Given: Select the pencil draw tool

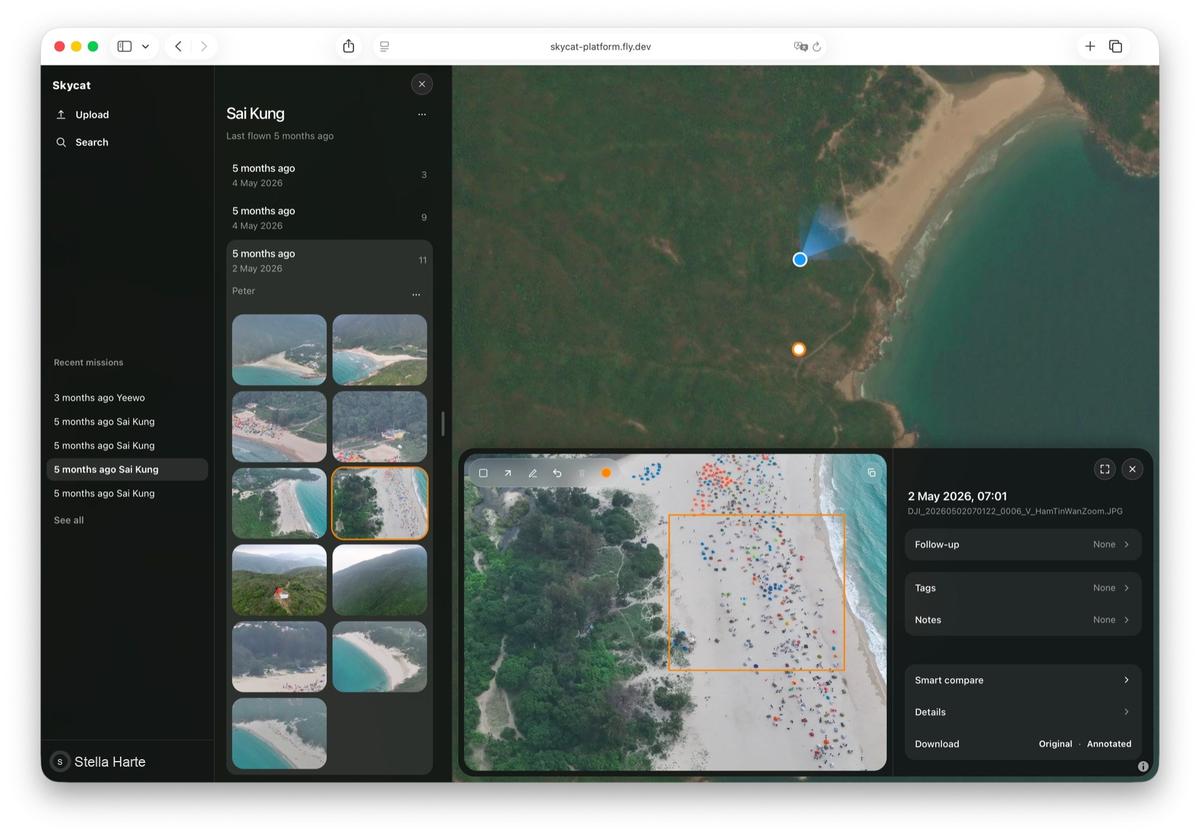Looking at the screenshot, I should [x=533, y=473].
